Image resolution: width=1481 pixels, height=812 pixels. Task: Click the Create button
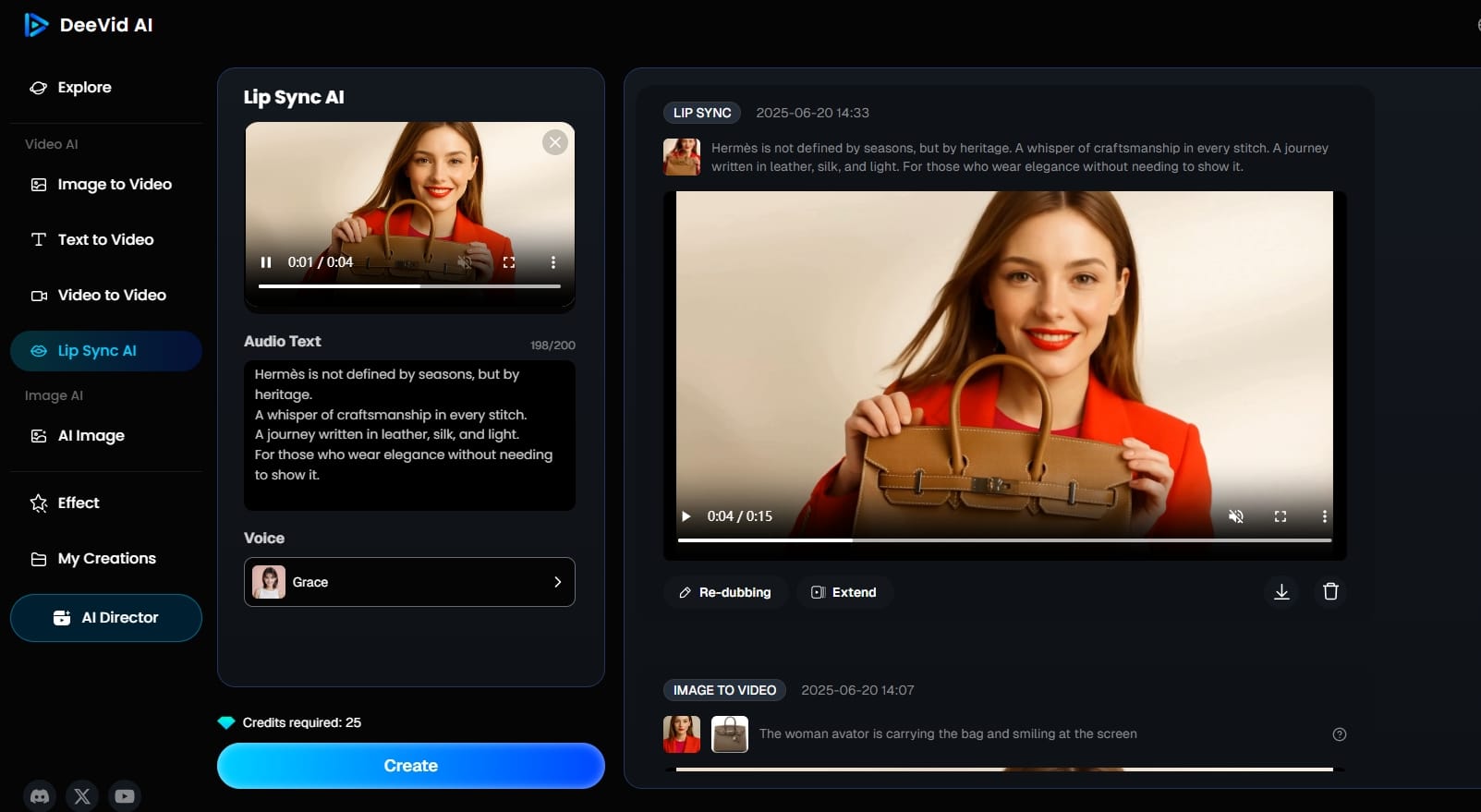click(x=411, y=766)
